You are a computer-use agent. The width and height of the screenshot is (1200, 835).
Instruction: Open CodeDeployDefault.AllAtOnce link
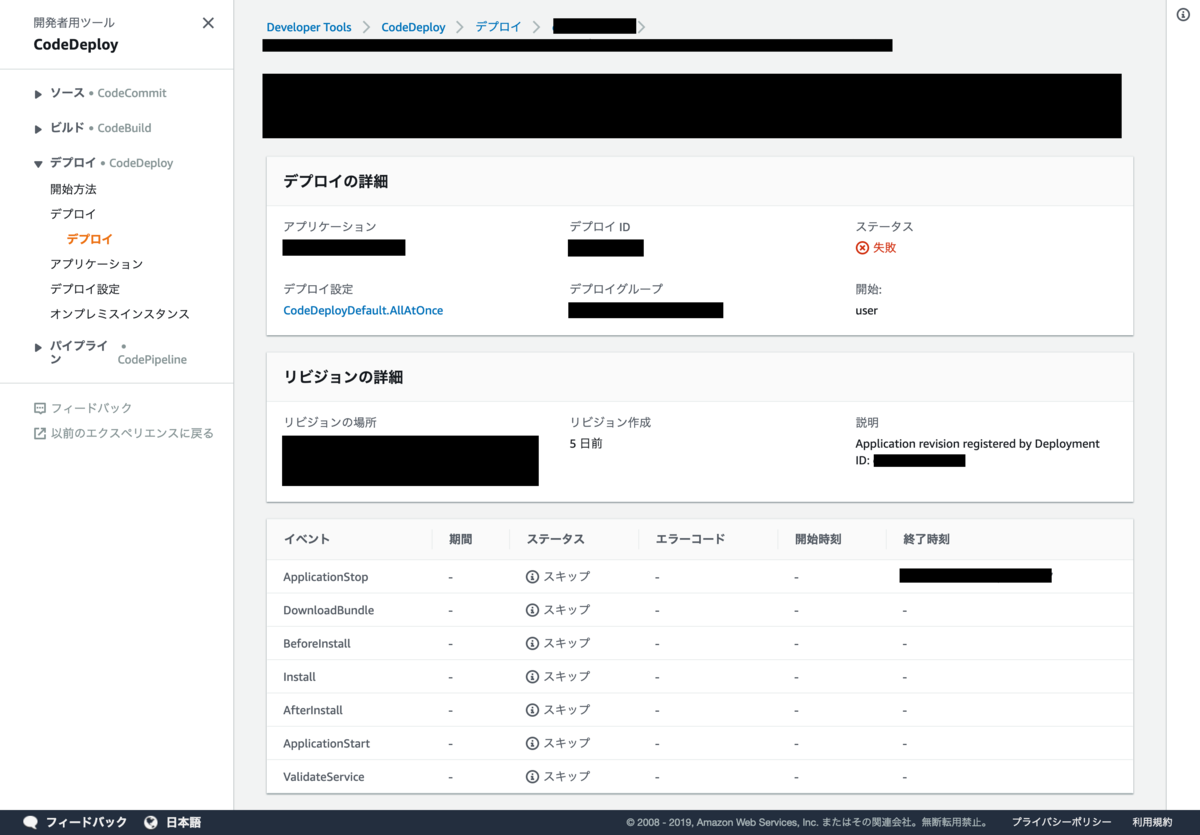click(x=363, y=311)
